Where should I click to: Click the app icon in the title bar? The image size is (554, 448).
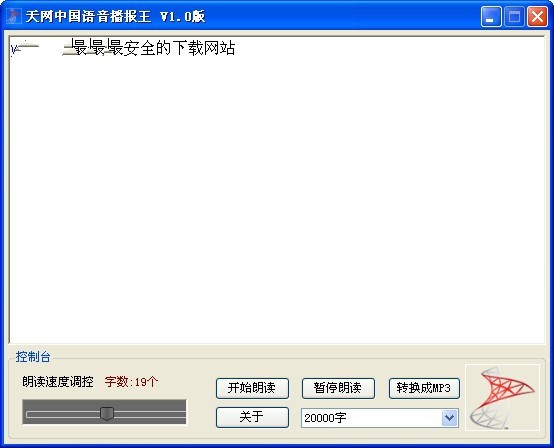14,16
